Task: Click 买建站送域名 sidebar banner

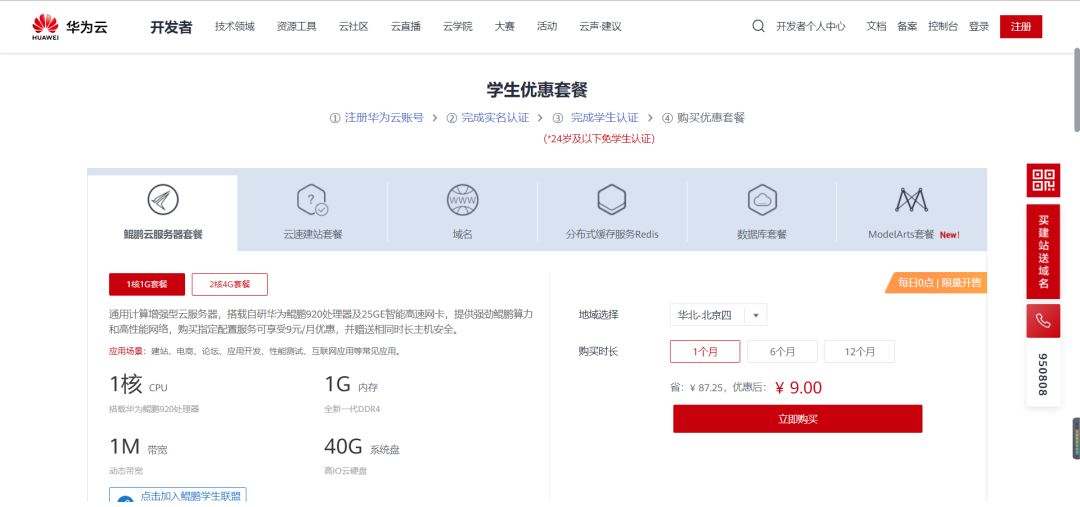Action: 1043,251
